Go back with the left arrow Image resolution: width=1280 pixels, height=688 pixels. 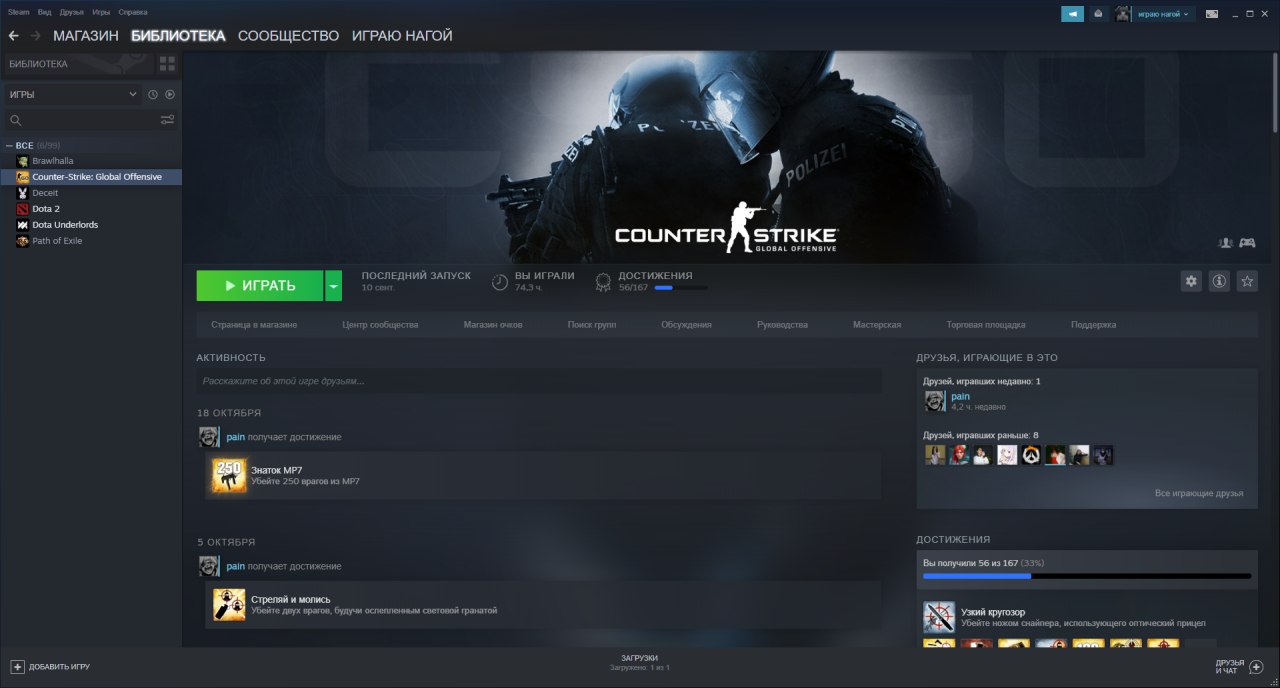(x=13, y=36)
